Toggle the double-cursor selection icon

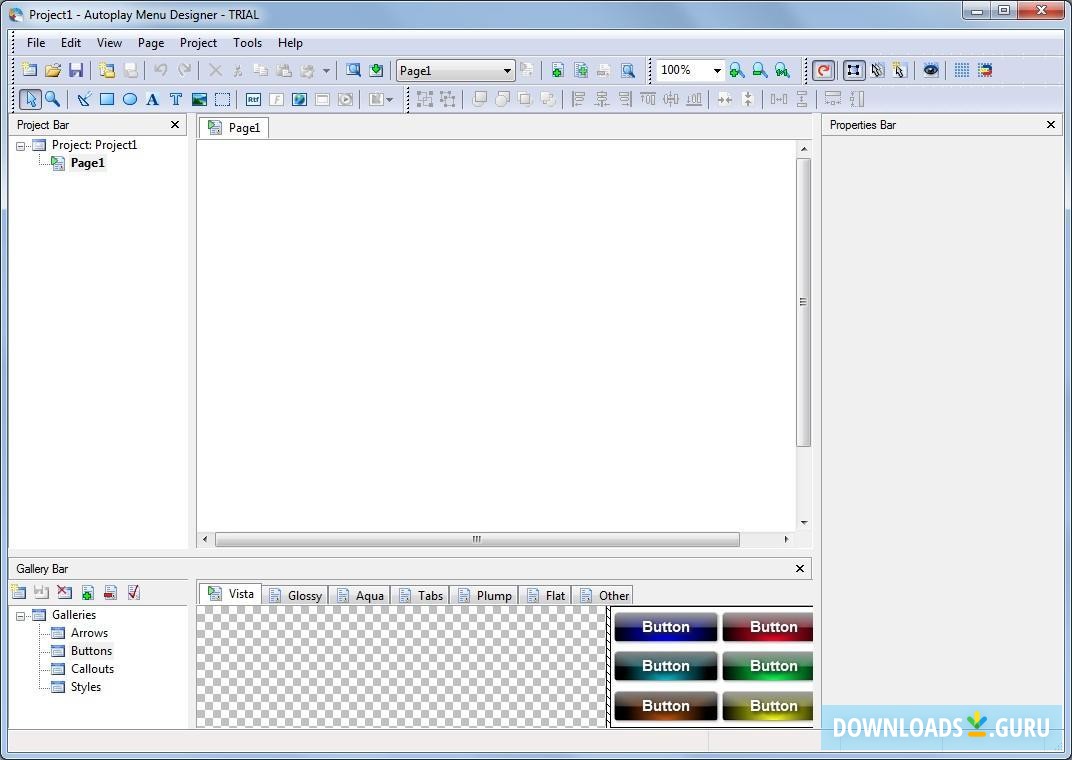[x=878, y=70]
